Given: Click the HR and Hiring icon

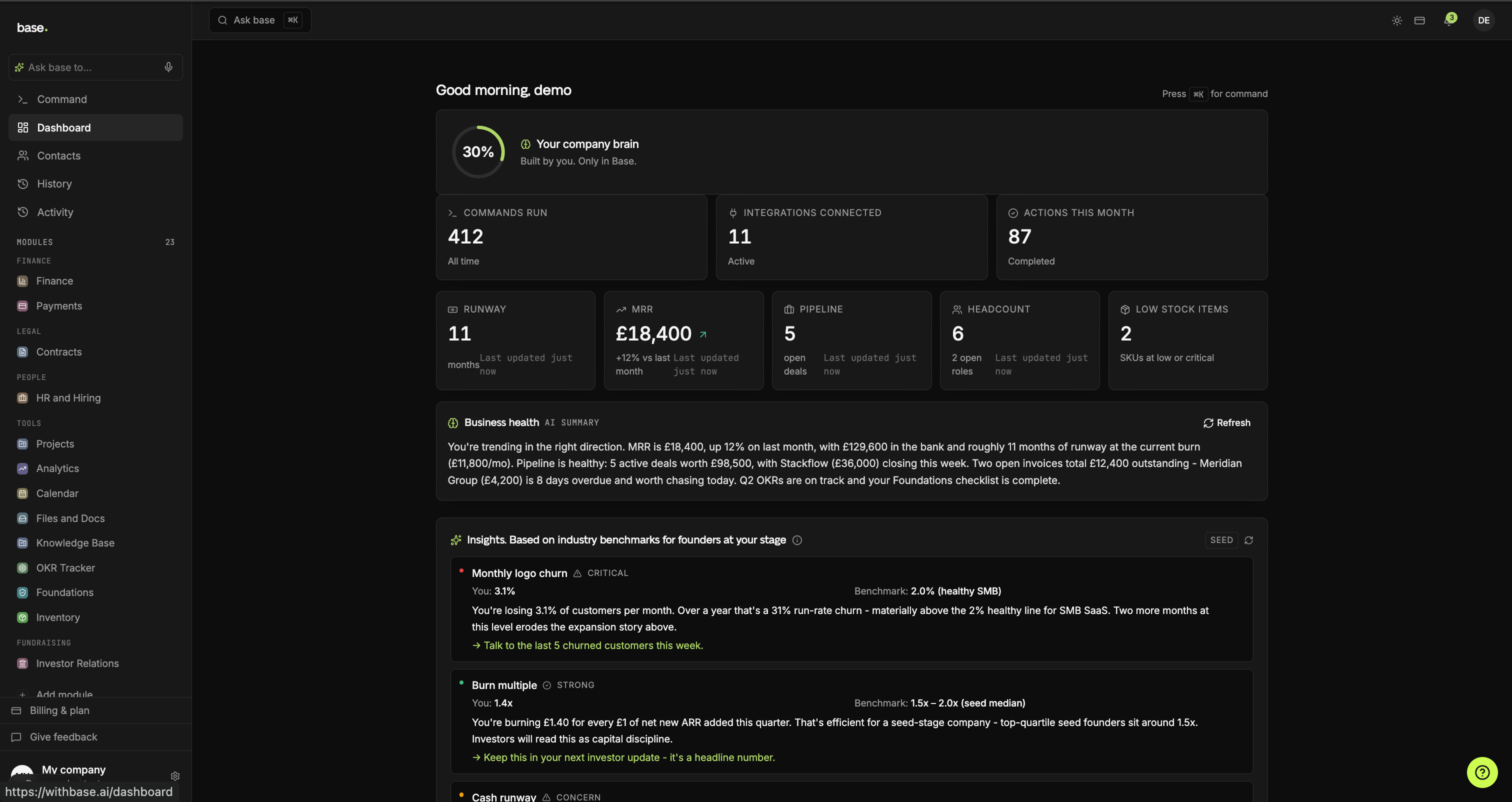Looking at the screenshot, I should (22, 397).
